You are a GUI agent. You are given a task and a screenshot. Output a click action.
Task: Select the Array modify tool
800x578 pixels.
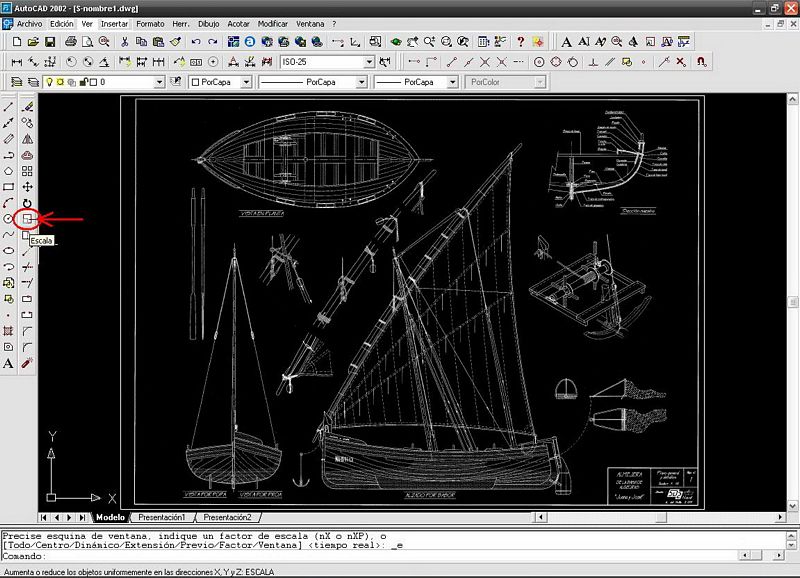tap(27, 171)
